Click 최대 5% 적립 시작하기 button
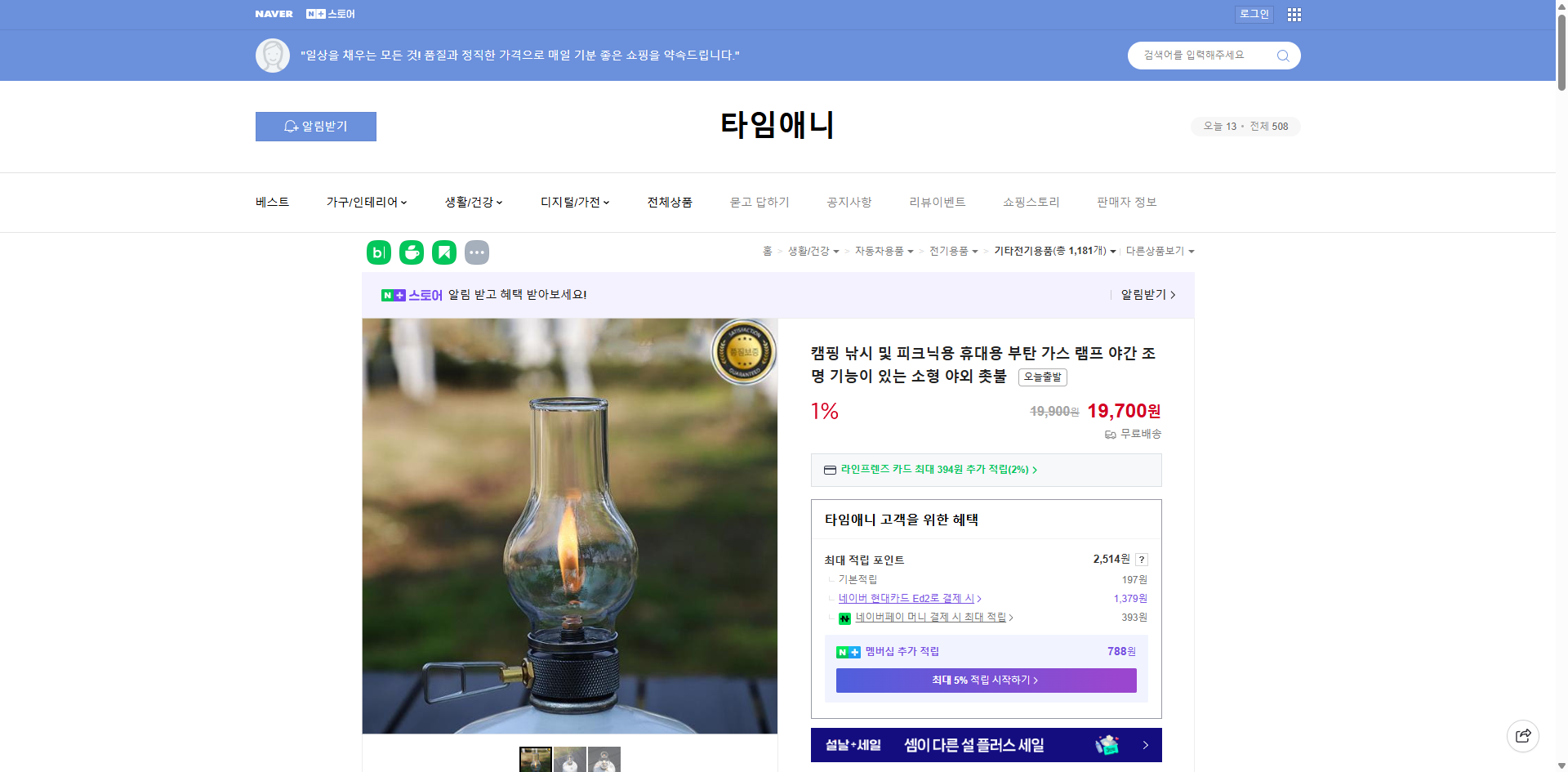 (985, 680)
